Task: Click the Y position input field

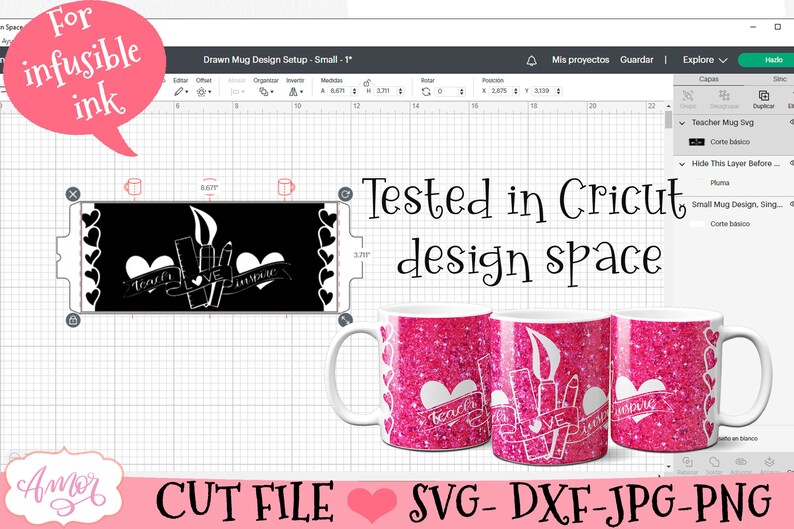Action: coord(543,91)
